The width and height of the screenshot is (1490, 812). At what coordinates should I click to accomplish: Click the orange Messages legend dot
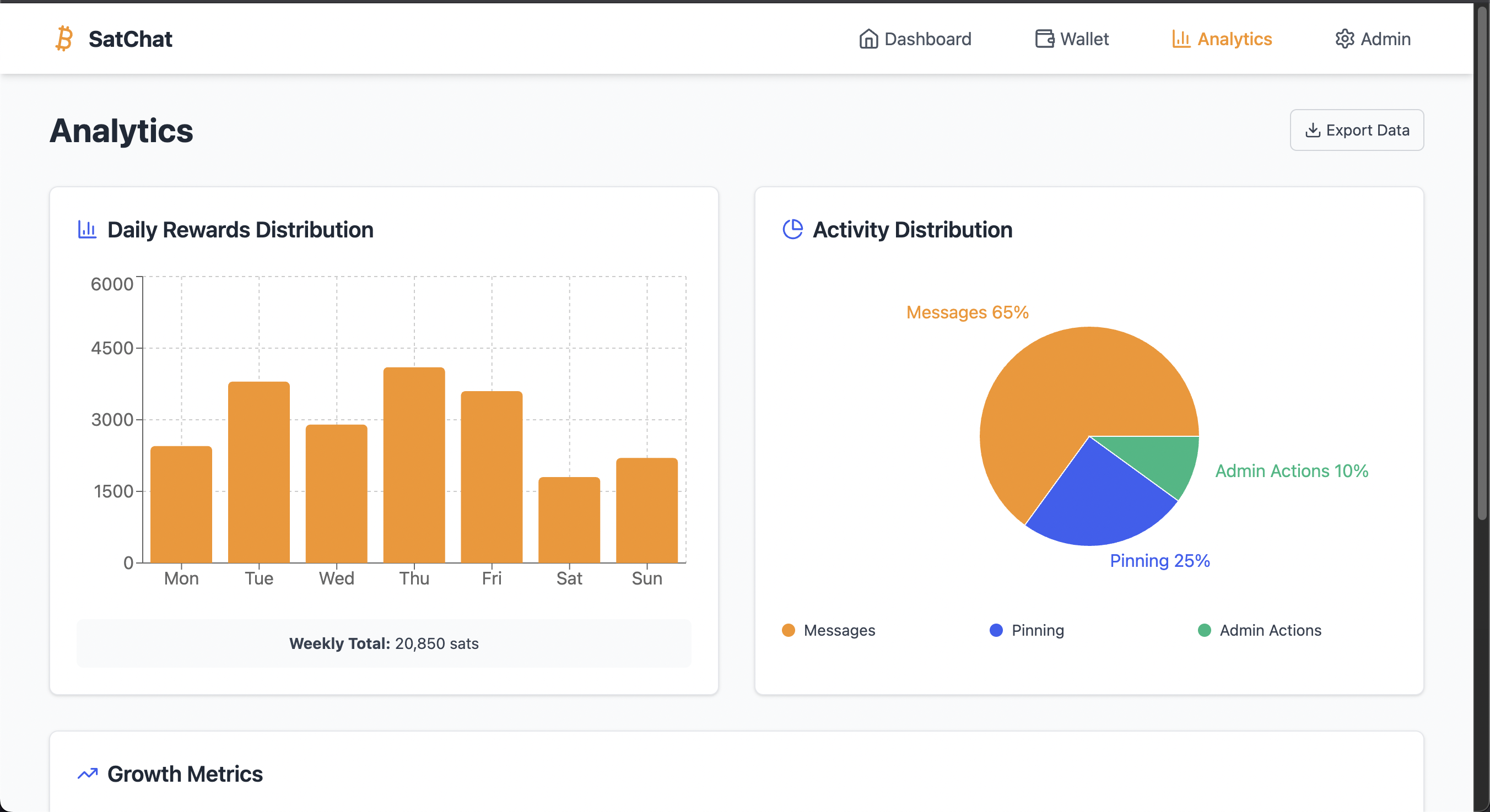point(788,630)
